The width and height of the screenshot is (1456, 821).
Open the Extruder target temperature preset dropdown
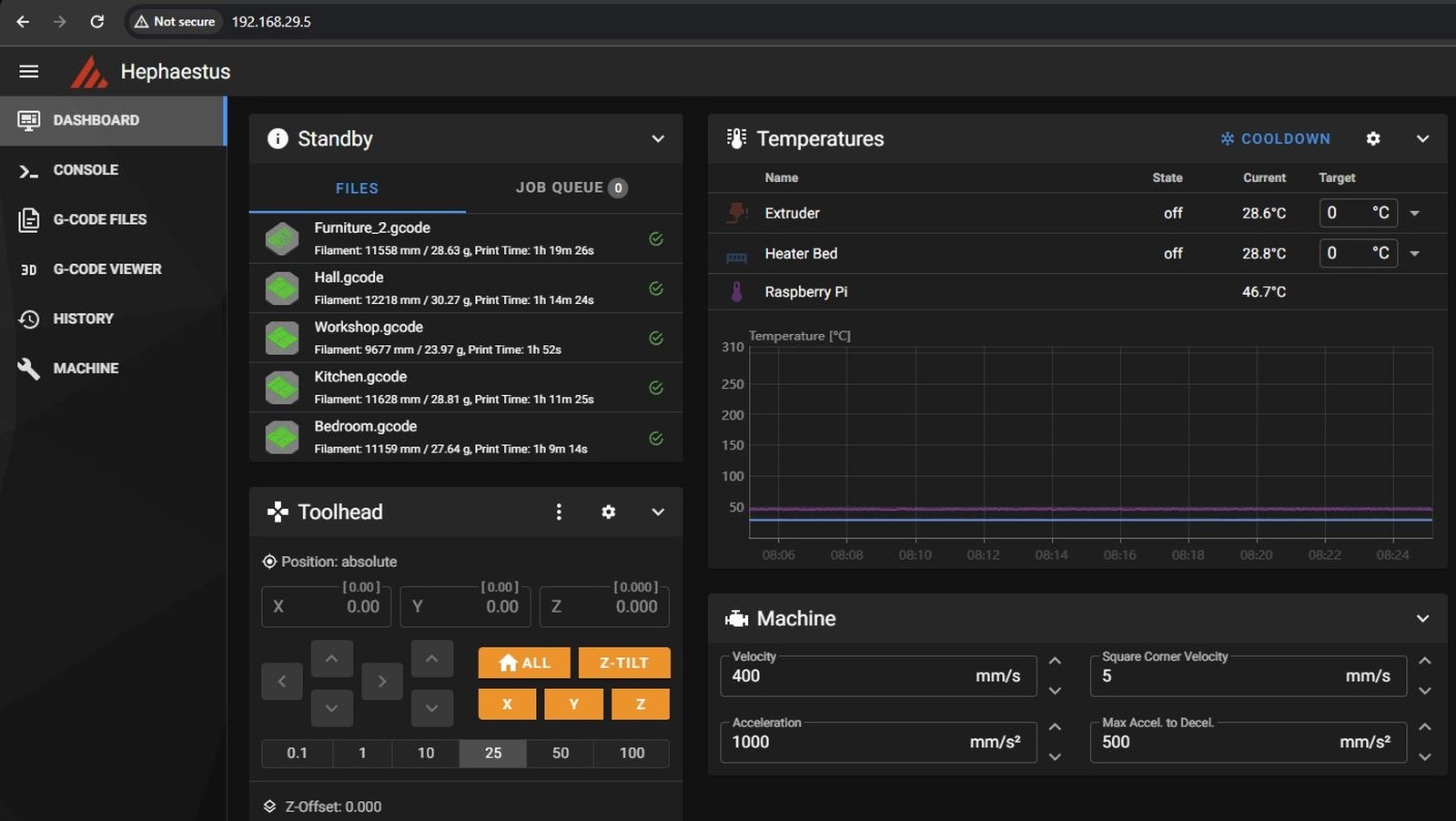[x=1415, y=213]
